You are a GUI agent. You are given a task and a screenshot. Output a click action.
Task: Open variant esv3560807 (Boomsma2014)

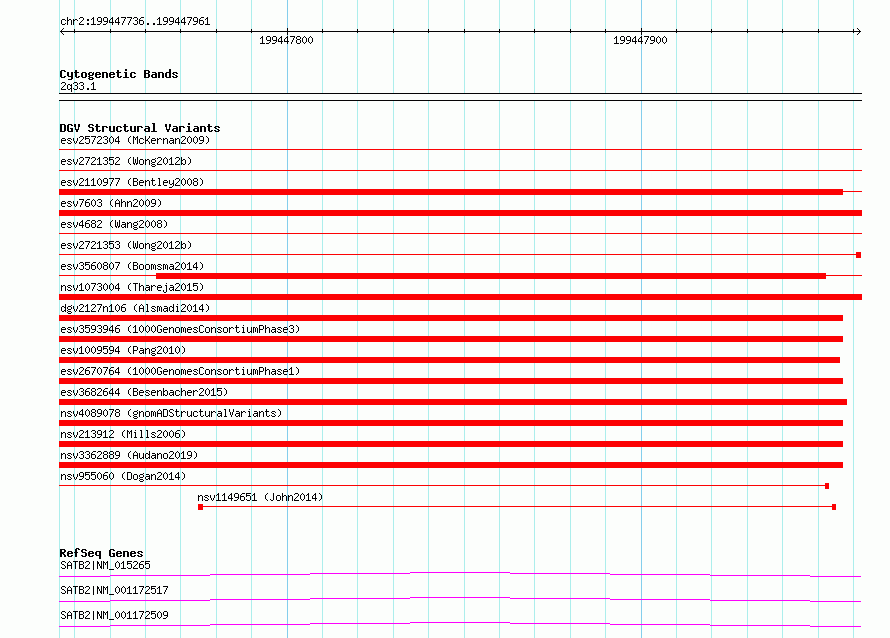pyautogui.click(x=132, y=266)
